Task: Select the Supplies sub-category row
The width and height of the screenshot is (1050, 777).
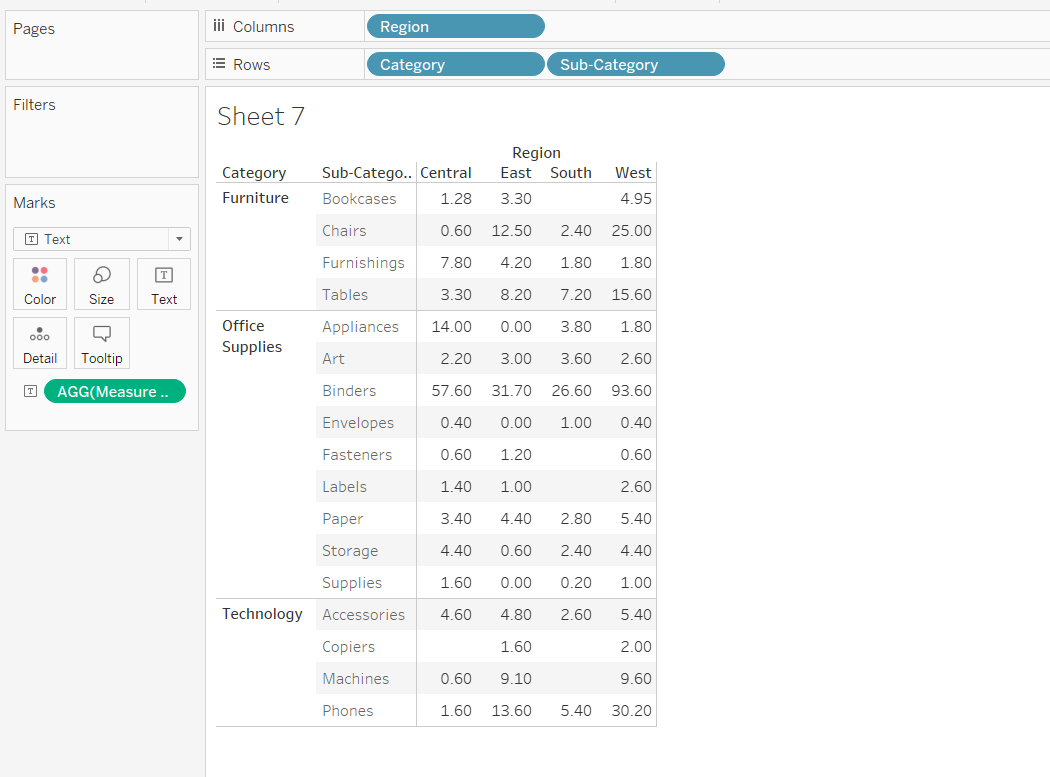Action: 352,583
